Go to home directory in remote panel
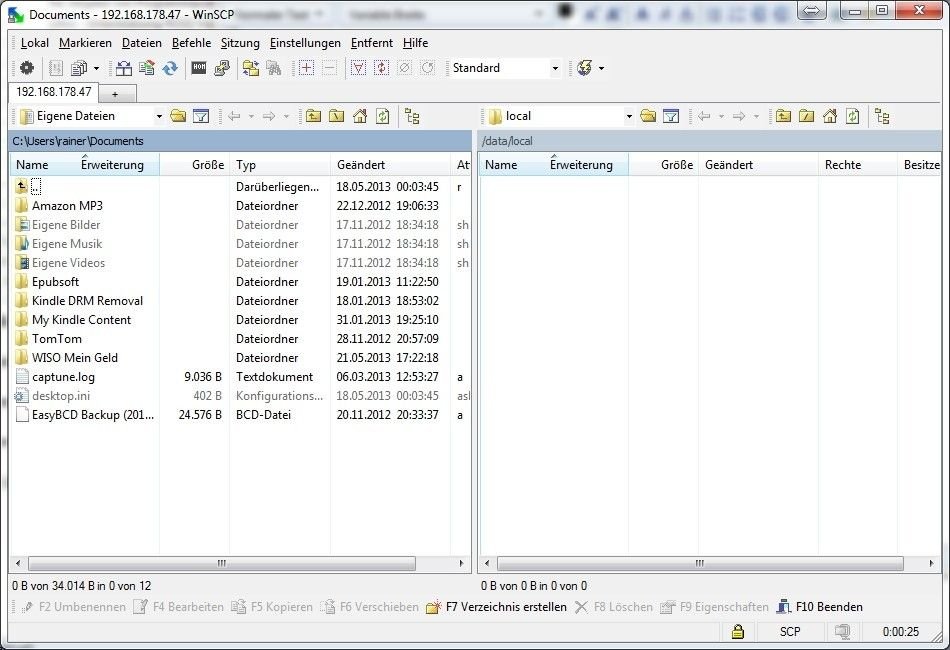Image resolution: width=950 pixels, height=650 pixels. coord(830,116)
